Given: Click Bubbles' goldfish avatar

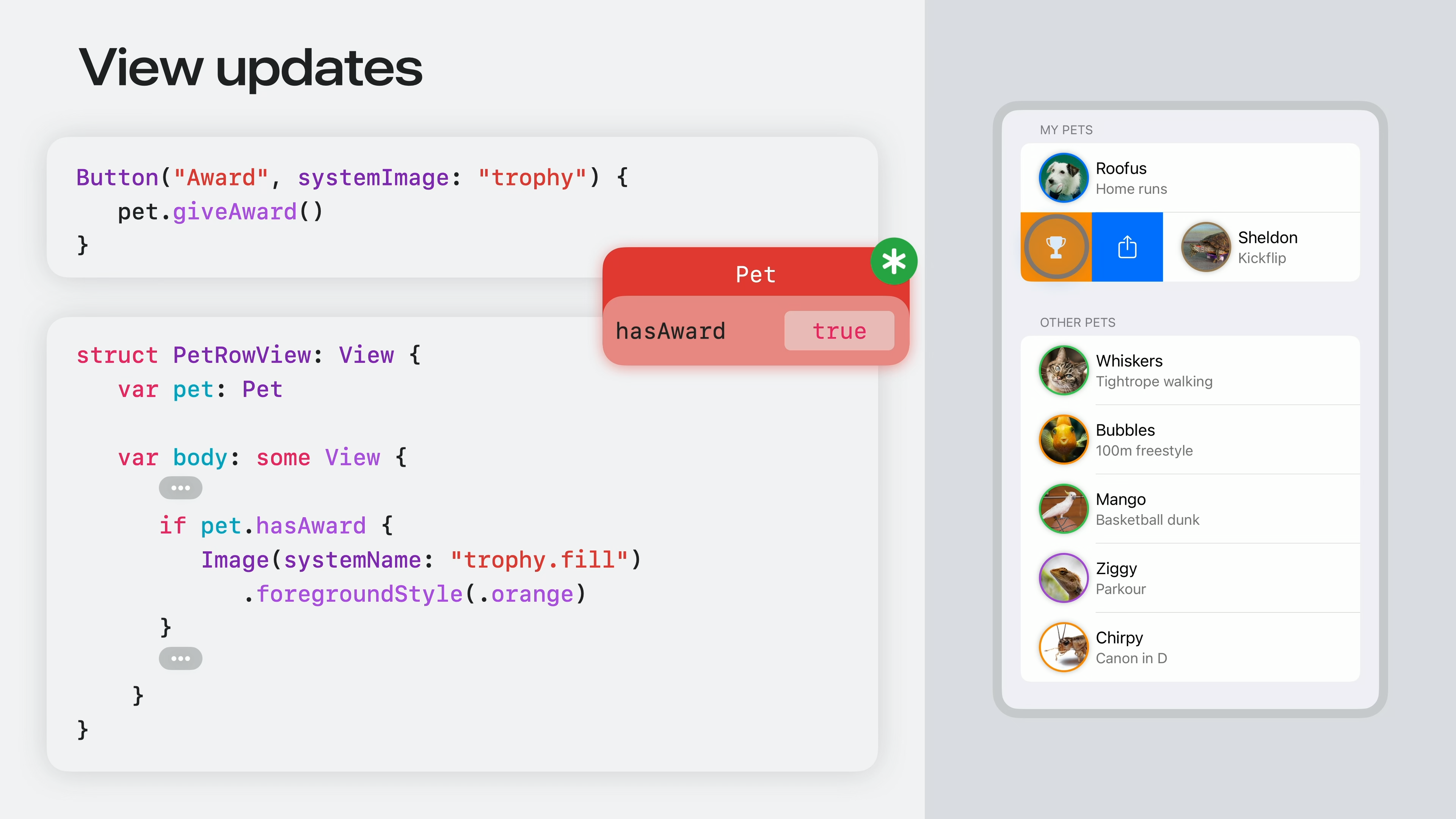Looking at the screenshot, I should coord(1063,439).
